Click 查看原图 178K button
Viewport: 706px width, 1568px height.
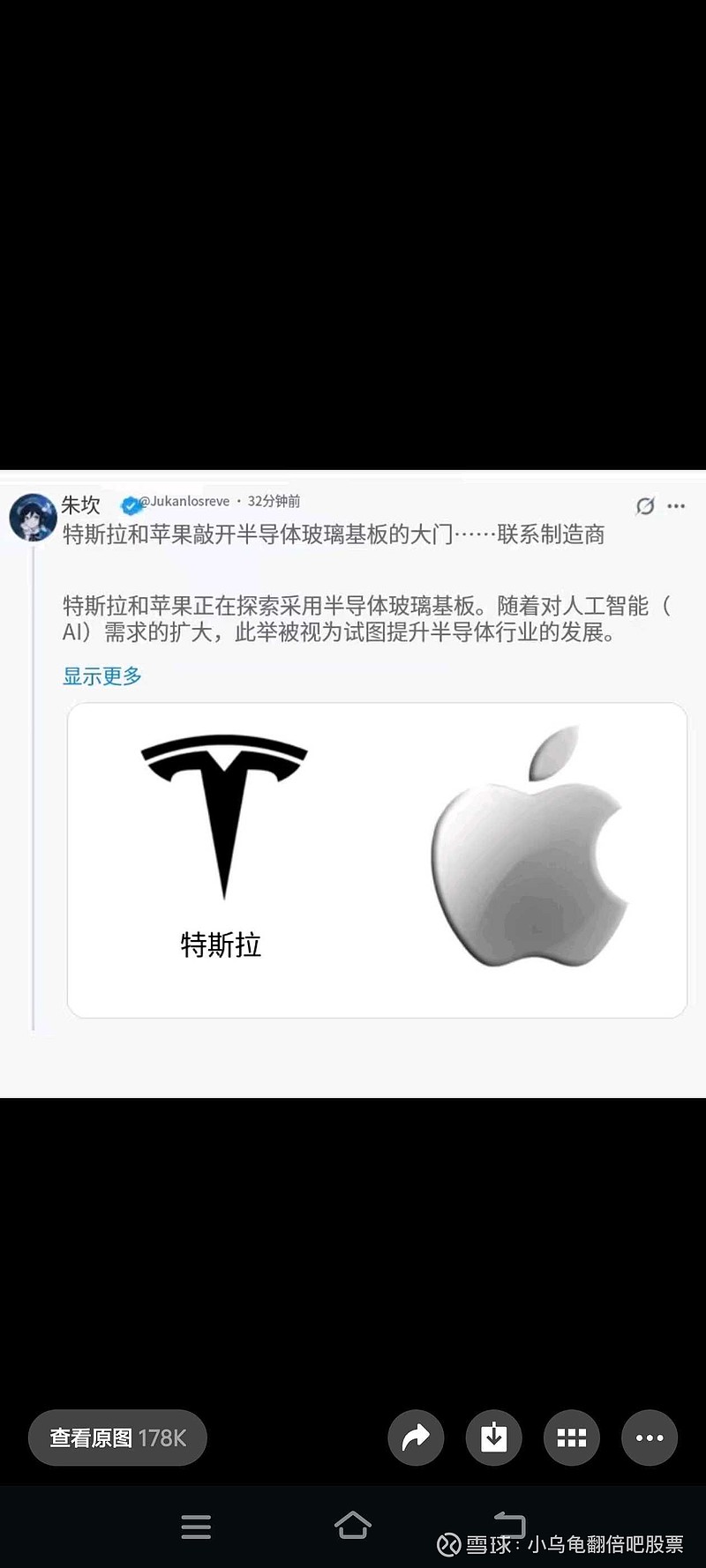117,1437
